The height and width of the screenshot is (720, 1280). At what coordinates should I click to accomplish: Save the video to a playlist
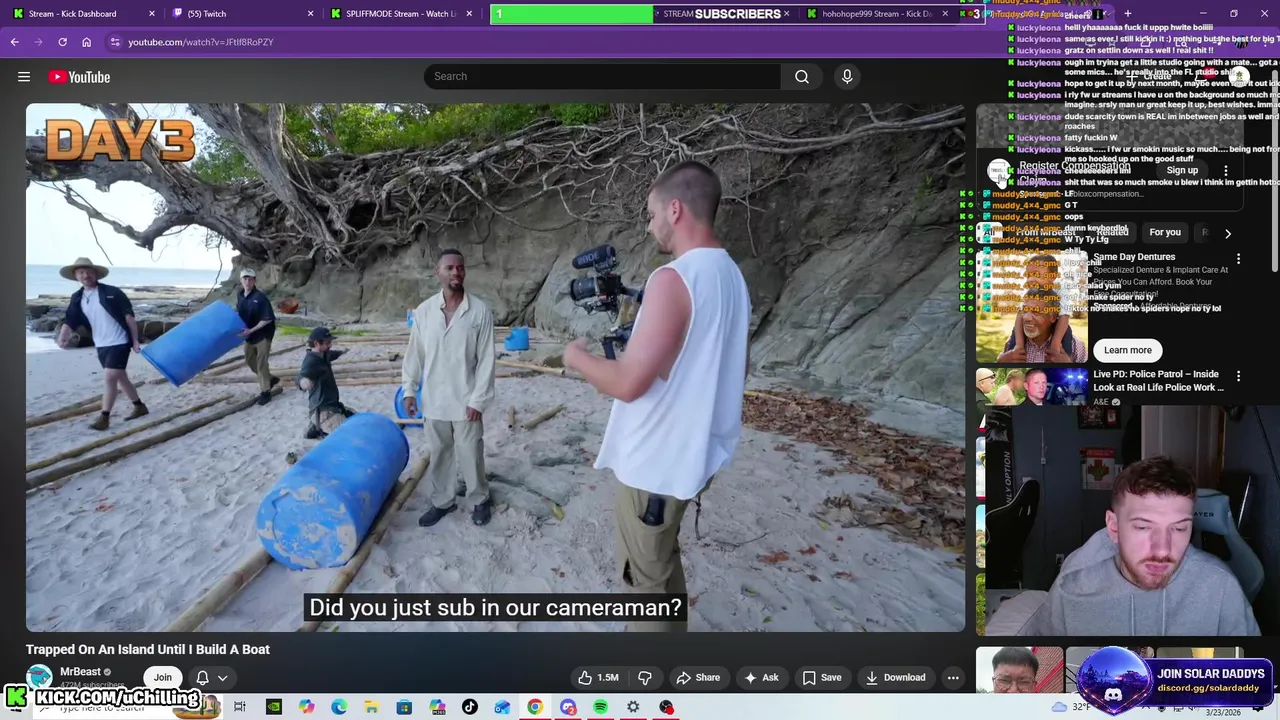[821, 677]
